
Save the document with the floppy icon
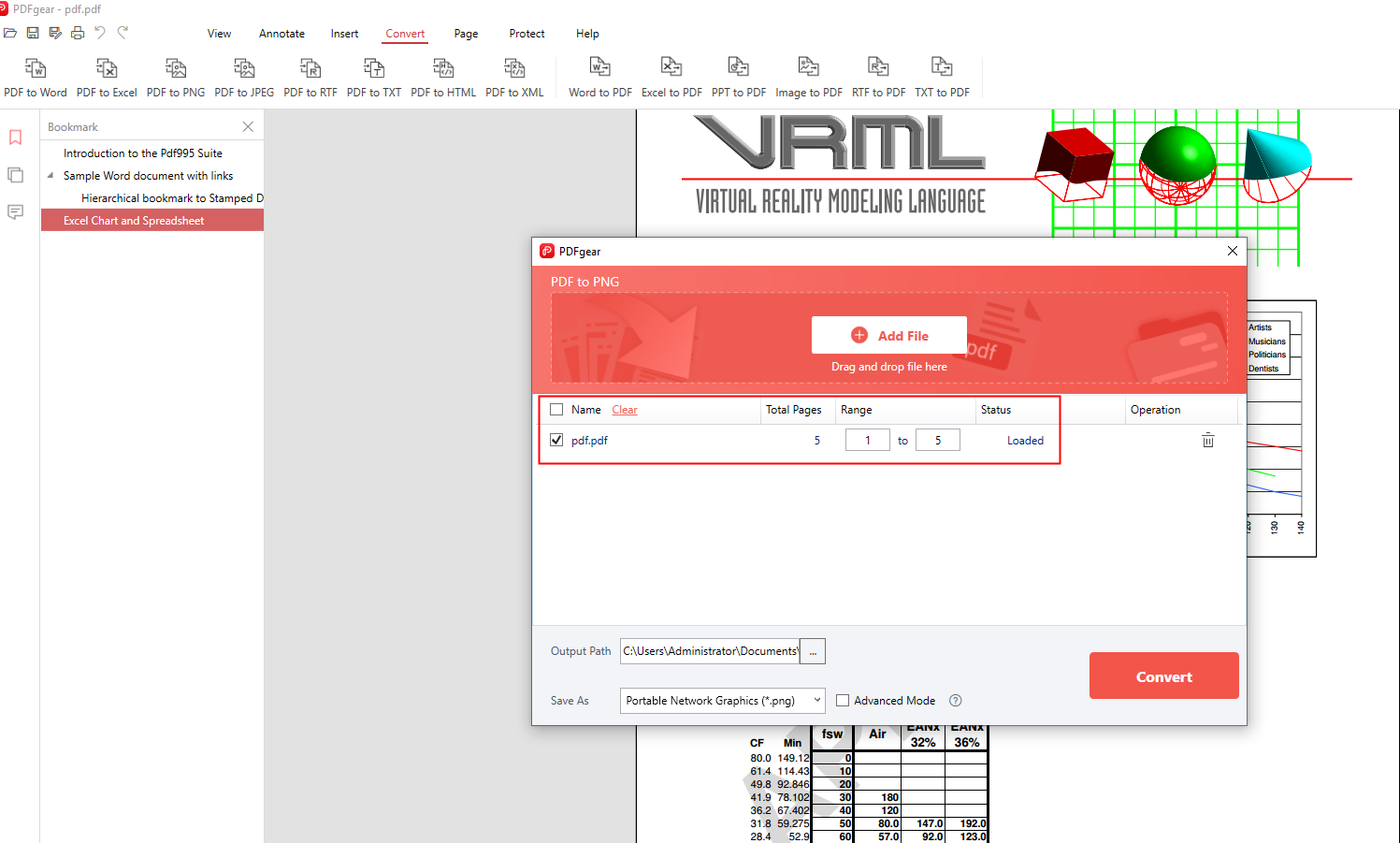pos(33,33)
